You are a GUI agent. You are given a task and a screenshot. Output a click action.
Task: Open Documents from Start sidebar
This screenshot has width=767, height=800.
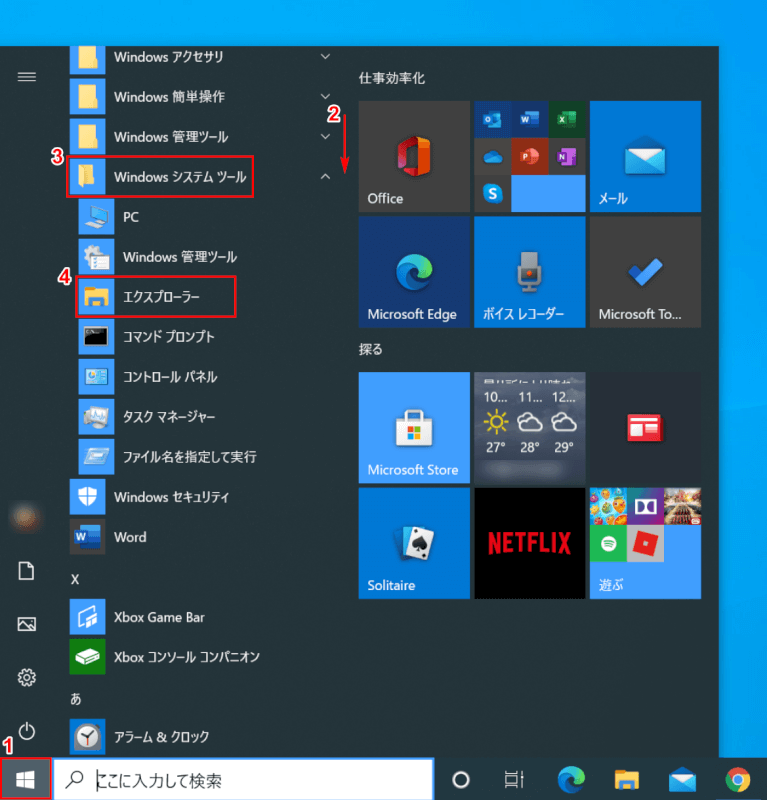click(27, 571)
